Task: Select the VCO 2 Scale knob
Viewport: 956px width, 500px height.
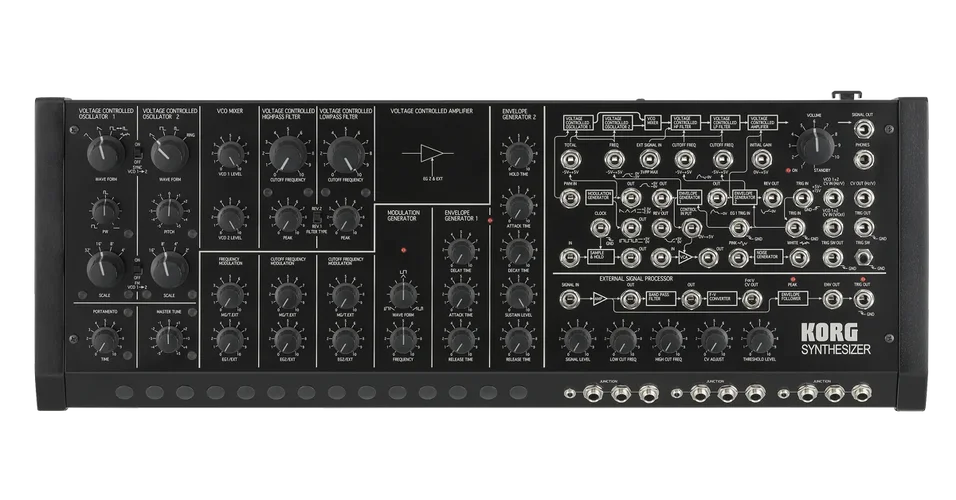Action: [x=169, y=270]
